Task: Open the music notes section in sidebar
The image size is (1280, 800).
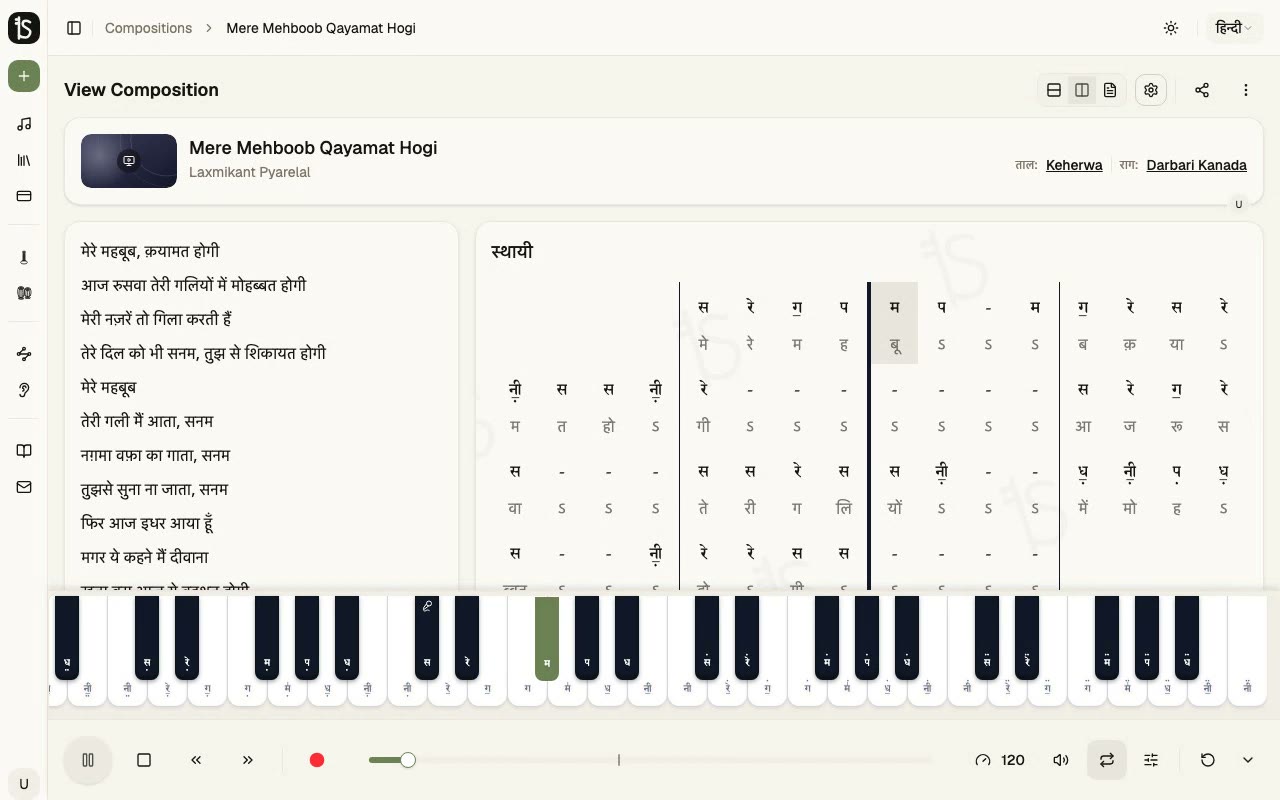Action: 24,124
